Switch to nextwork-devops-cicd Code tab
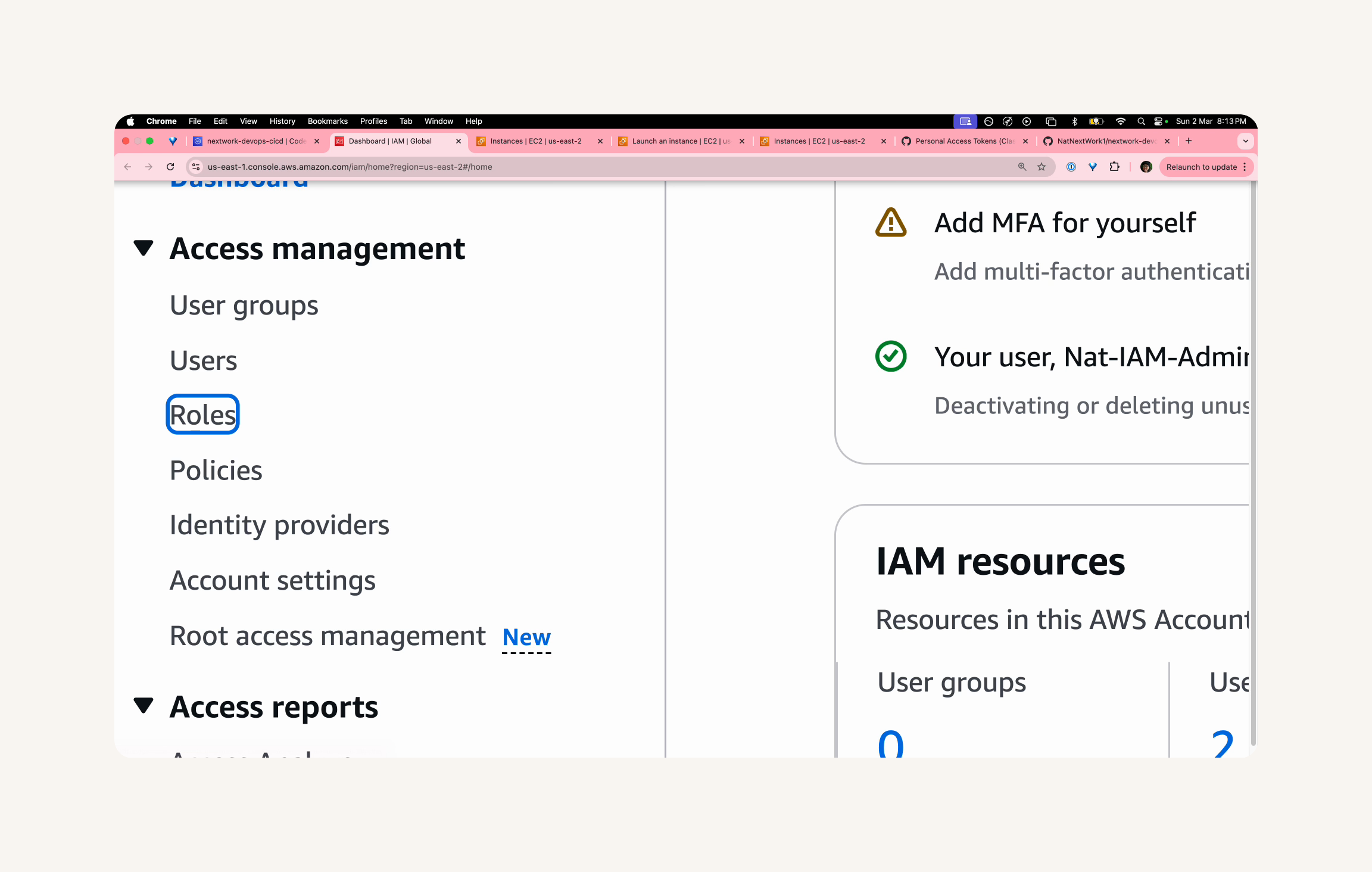1372x872 pixels. point(257,141)
